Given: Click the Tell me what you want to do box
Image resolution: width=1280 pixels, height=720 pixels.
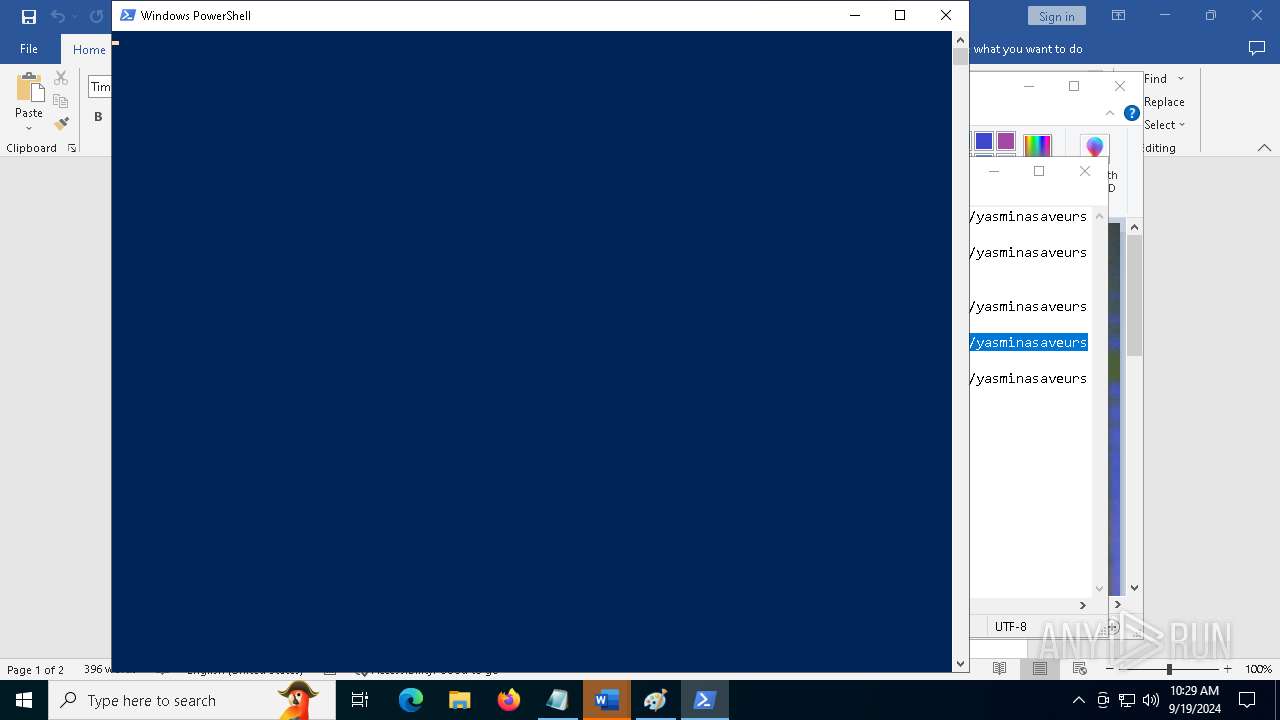Looking at the screenshot, I should click(1028, 49).
